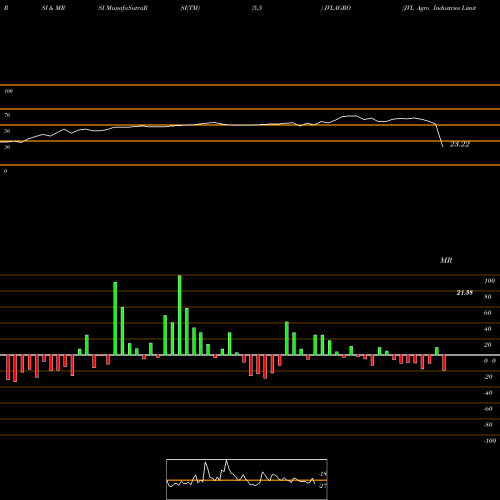This screenshot has width=500, height=500.
Task: Click the '30' level label on RSI axis
Action: coord(7,147)
